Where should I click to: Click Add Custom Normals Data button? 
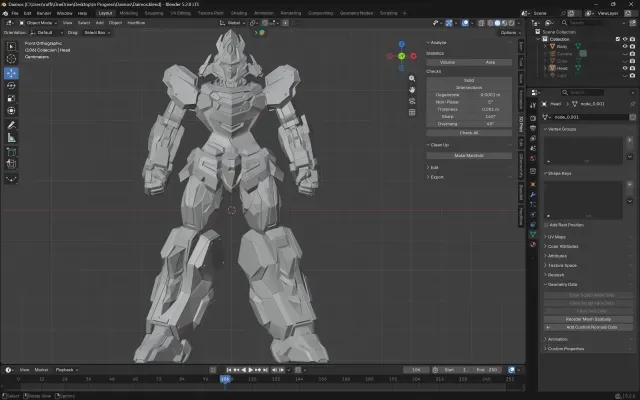pos(588,327)
